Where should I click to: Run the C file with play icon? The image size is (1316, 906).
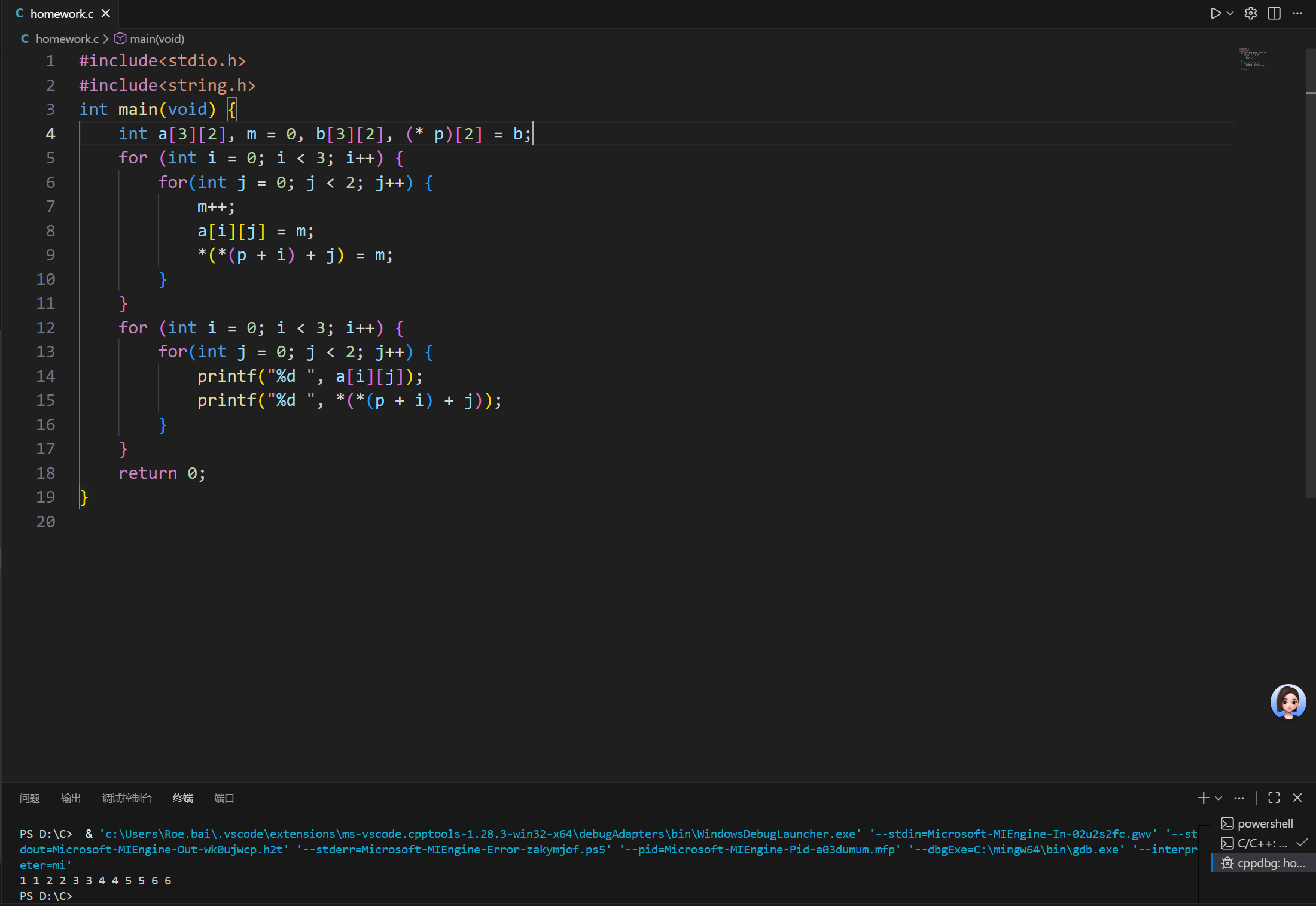click(x=1215, y=13)
